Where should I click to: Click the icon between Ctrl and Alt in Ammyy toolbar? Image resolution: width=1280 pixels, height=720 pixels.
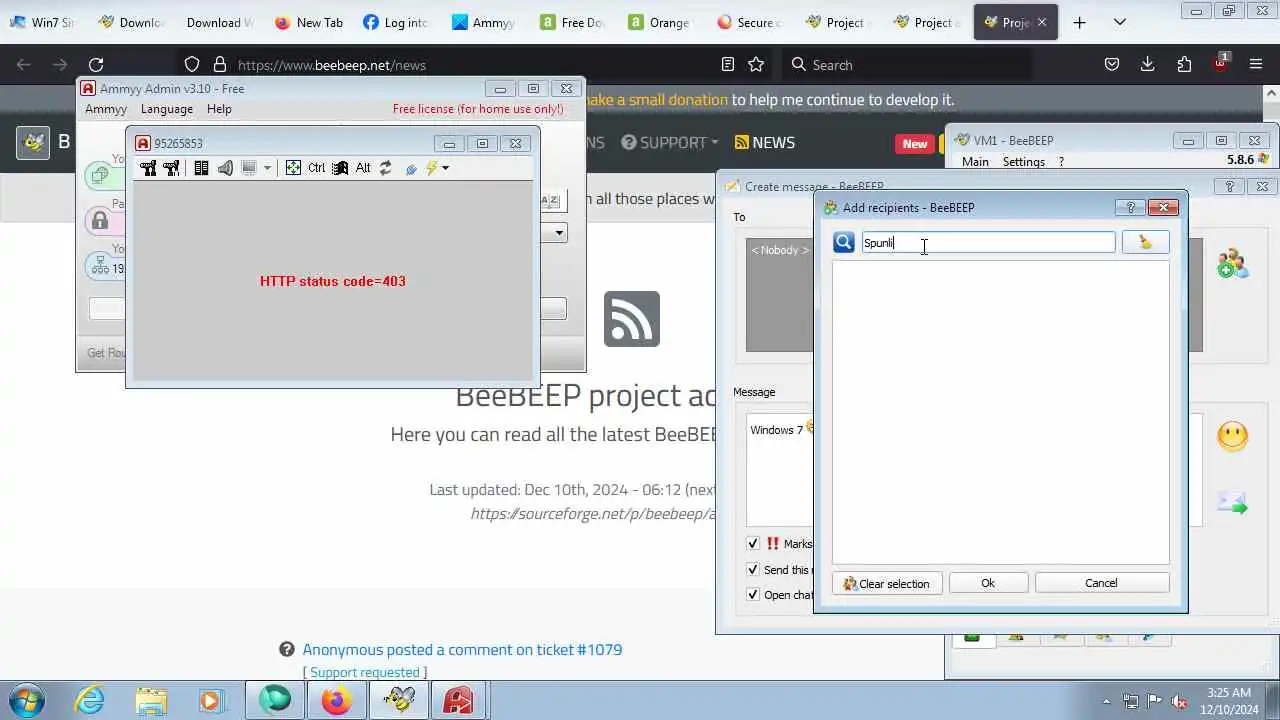point(340,168)
